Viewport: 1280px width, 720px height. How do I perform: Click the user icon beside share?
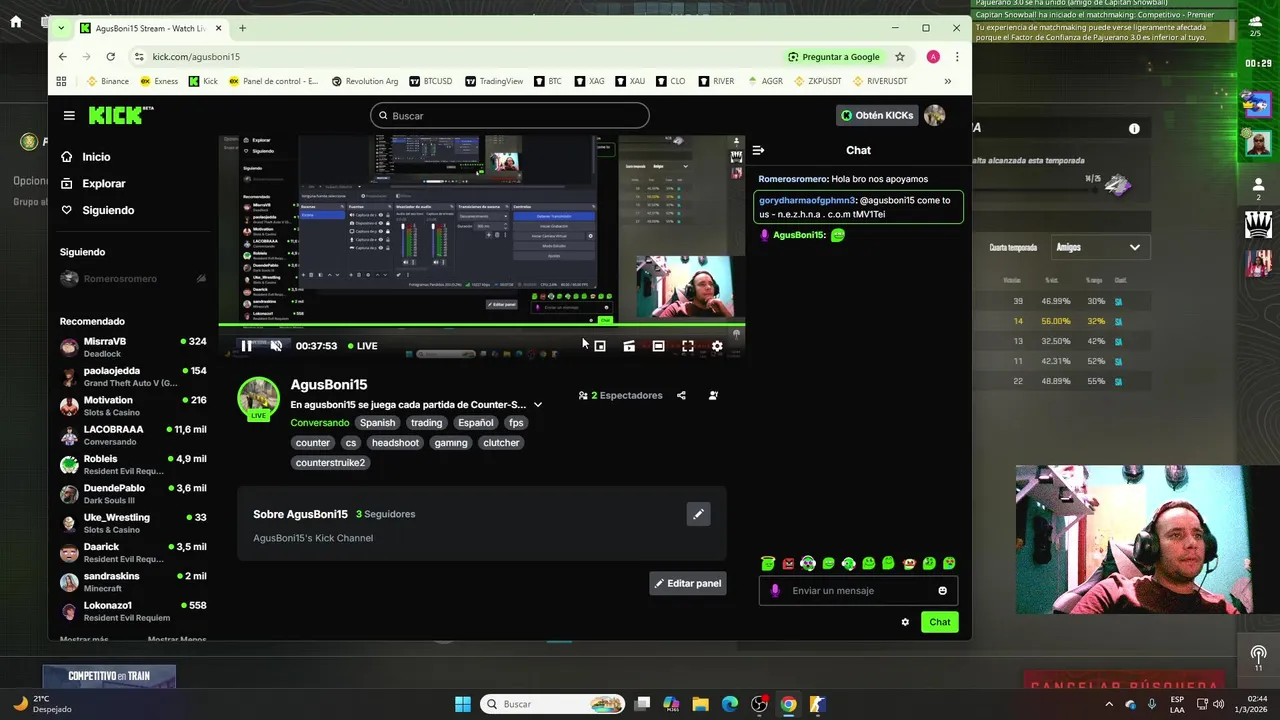713,395
